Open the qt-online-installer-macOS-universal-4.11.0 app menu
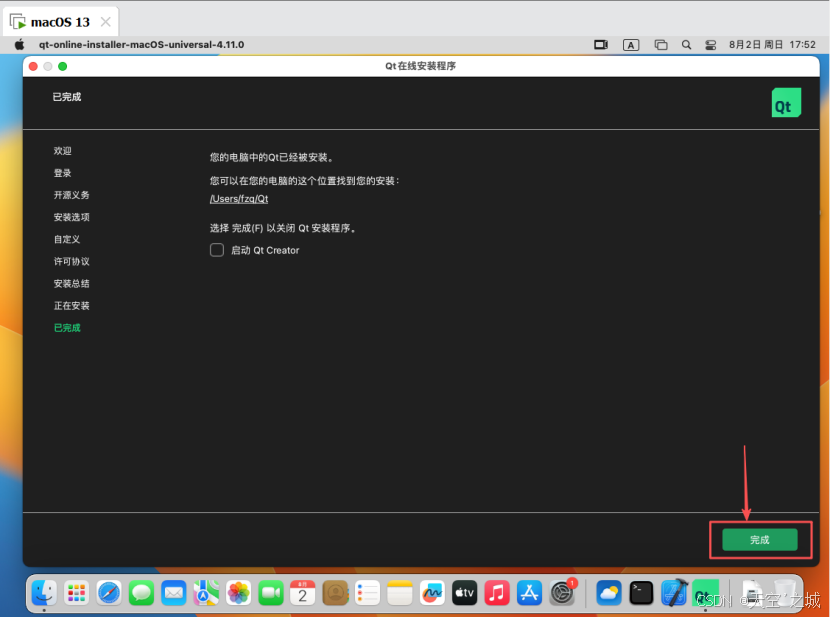Viewport: 830px width, 617px height. pos(141,44)
